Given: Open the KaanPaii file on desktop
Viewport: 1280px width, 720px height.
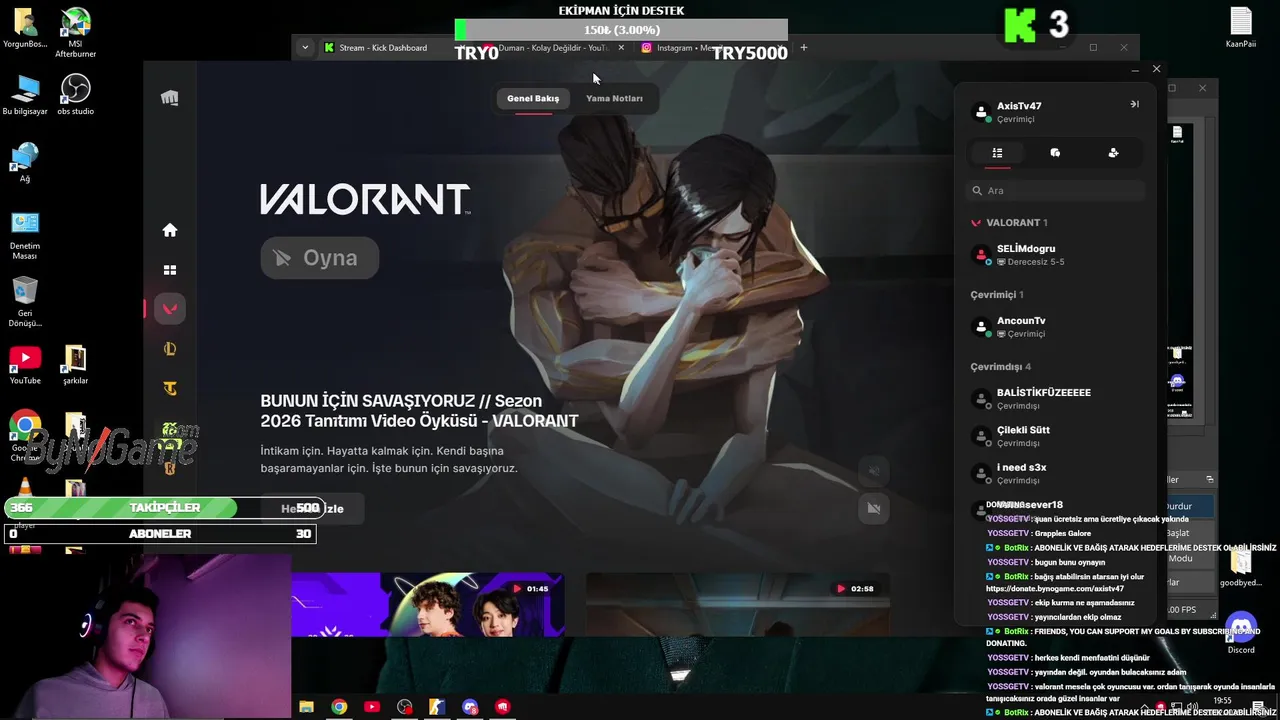Looking at the screenshot, I should (1241, 28).
